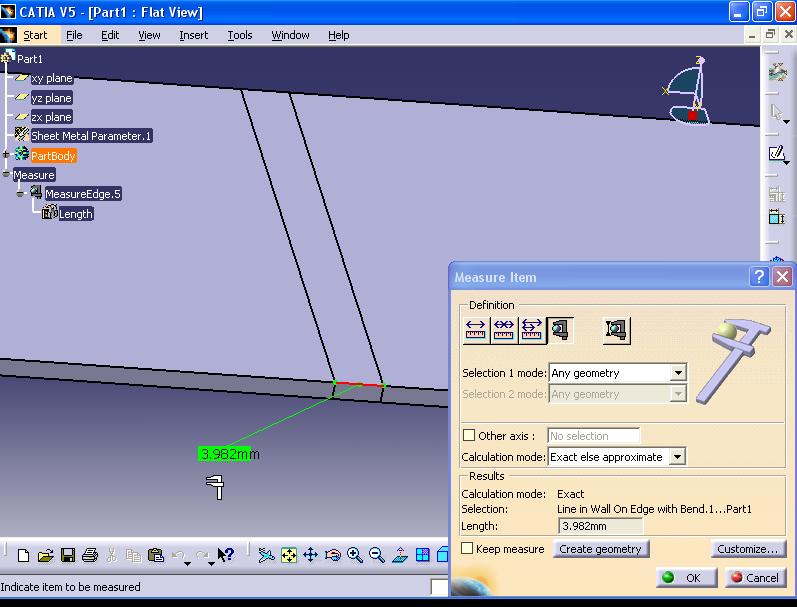797x607 pixels.
Task: Select the Pan tool icon
Action: 311,555
